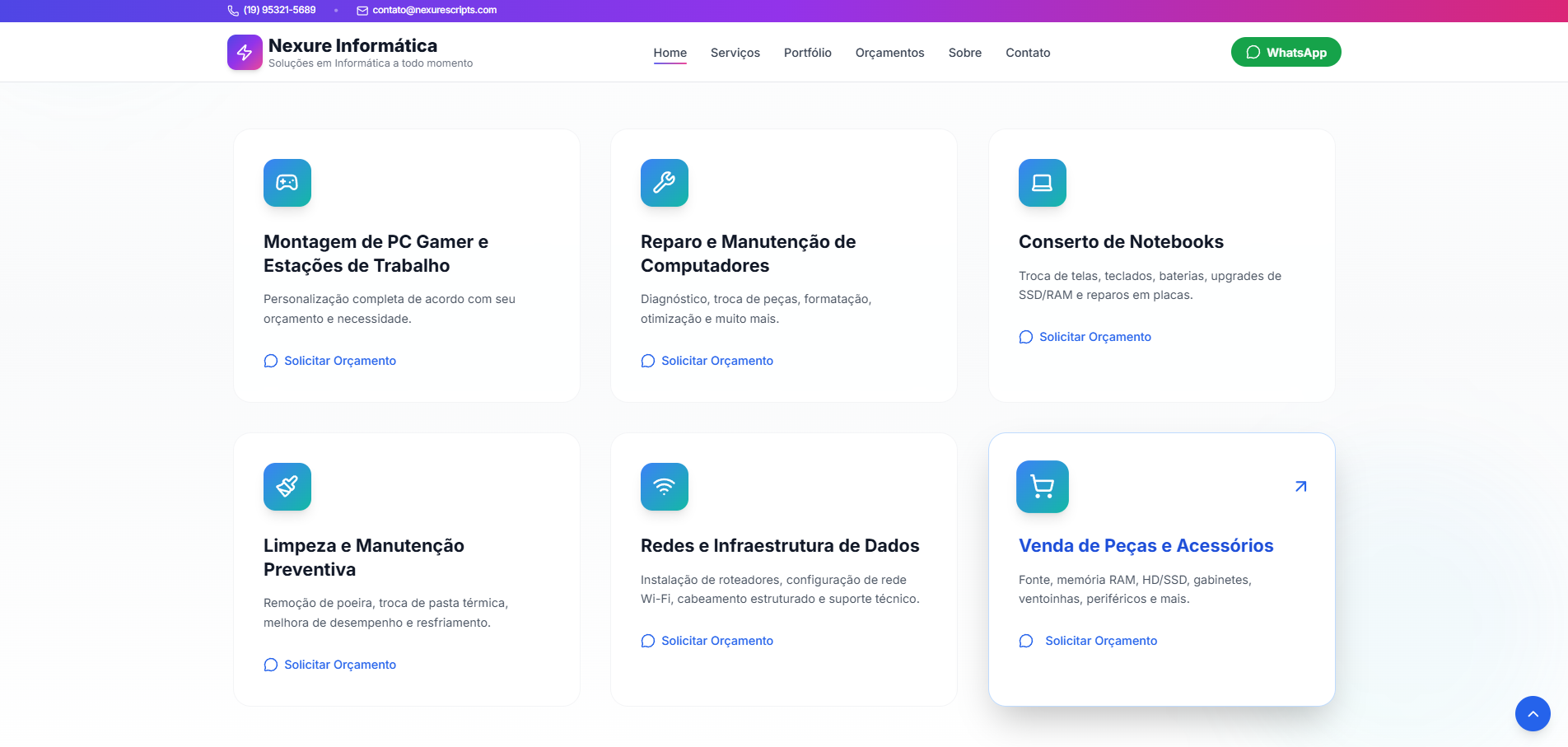Click the Wi-Fi icon on Redes card
Screen dimensions: 1568x747
point(665,487)
